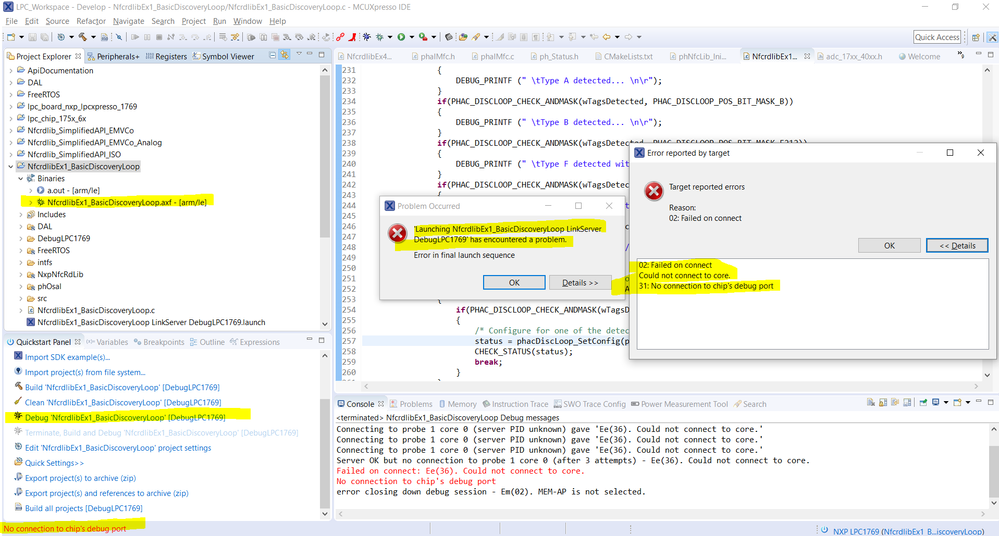Click the Clear Console icon
Screen dimensions: 999x536
(871, 402)
